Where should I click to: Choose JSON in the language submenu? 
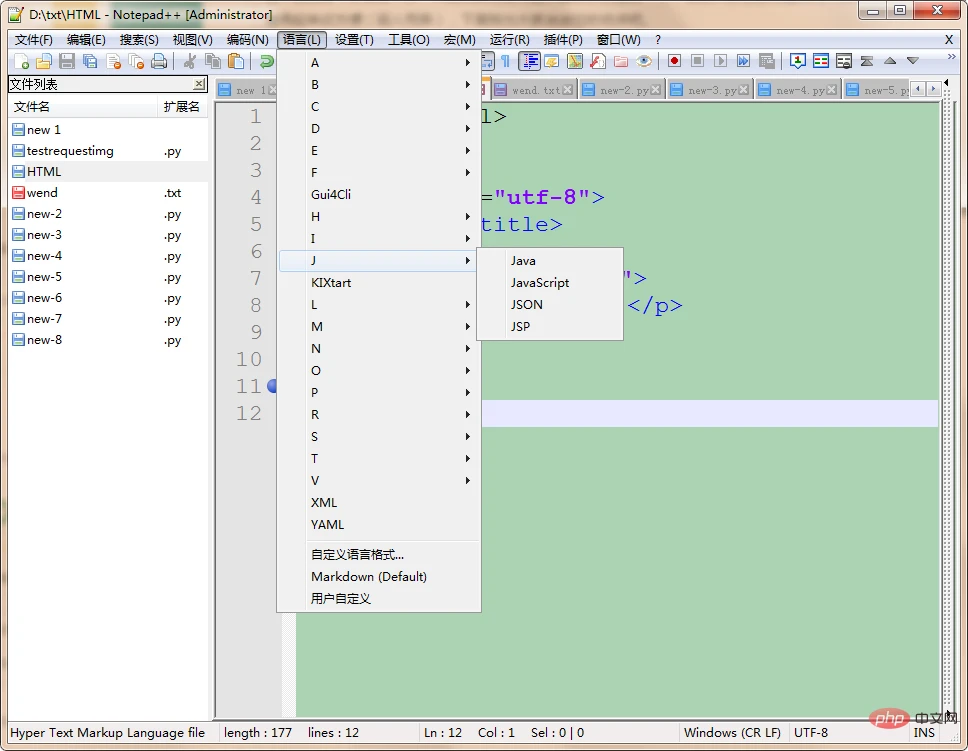[527, 304]
